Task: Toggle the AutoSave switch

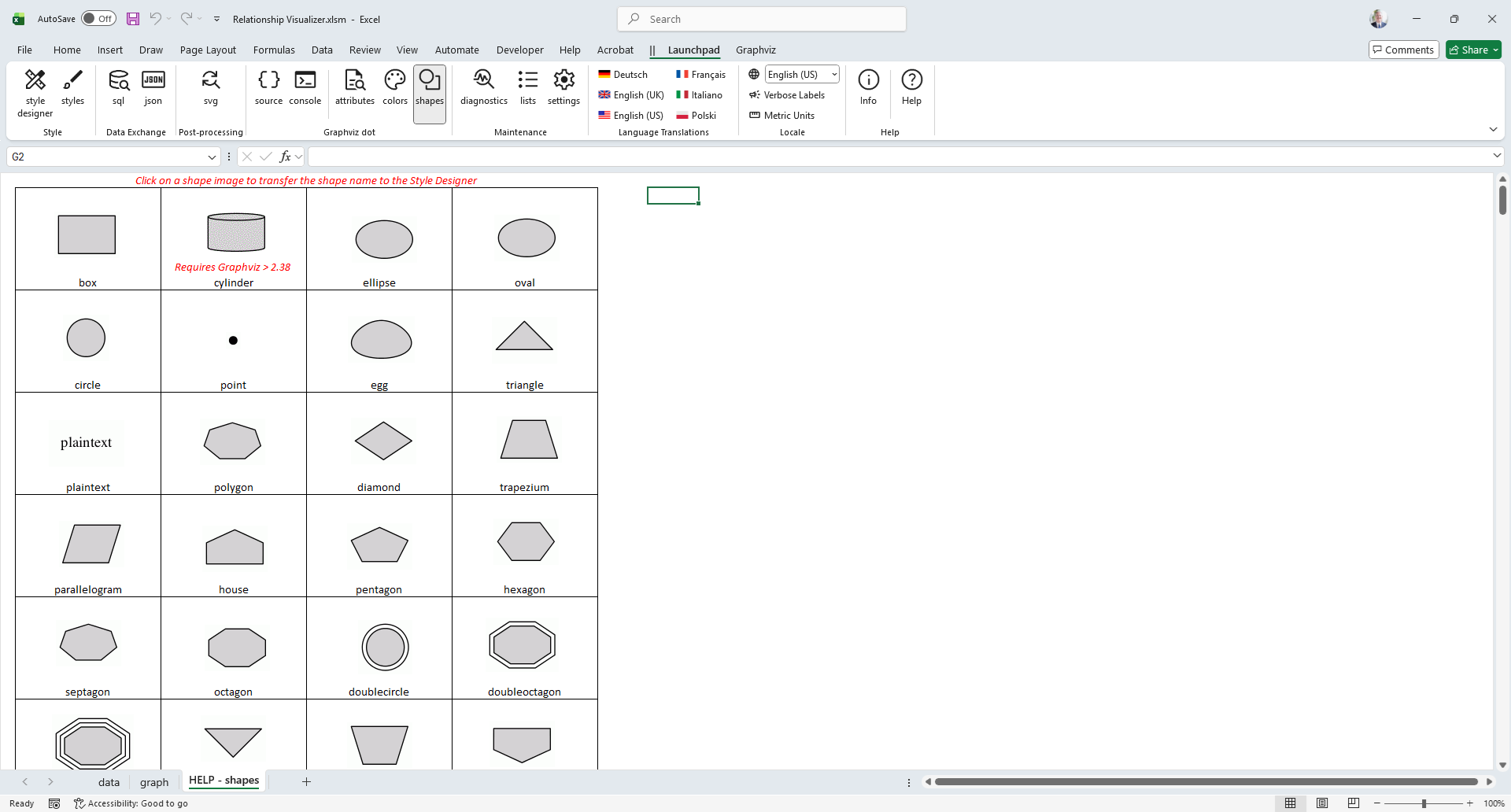Action: 98,19
